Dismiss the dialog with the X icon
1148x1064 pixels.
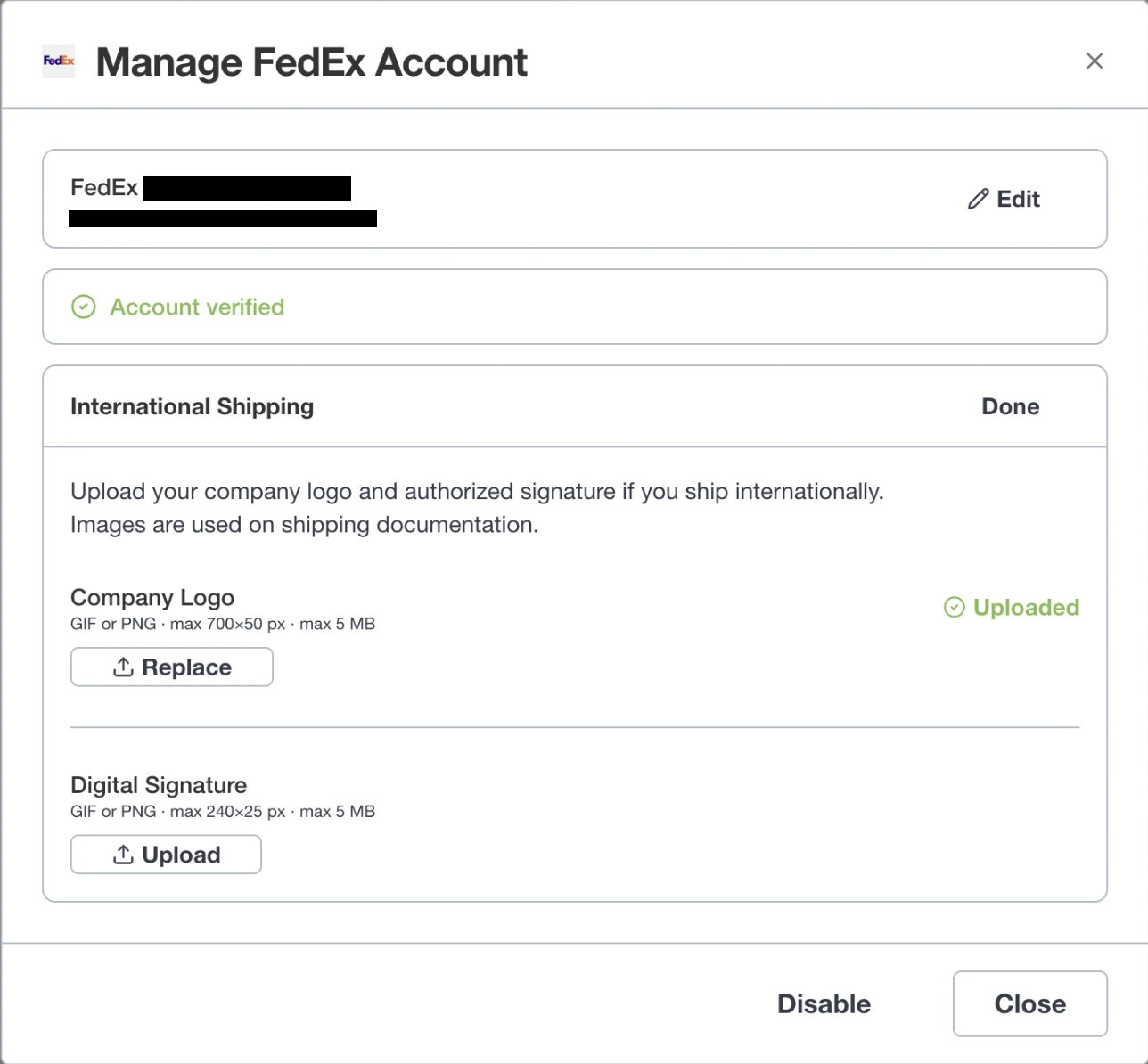(x=1095, y=61)
